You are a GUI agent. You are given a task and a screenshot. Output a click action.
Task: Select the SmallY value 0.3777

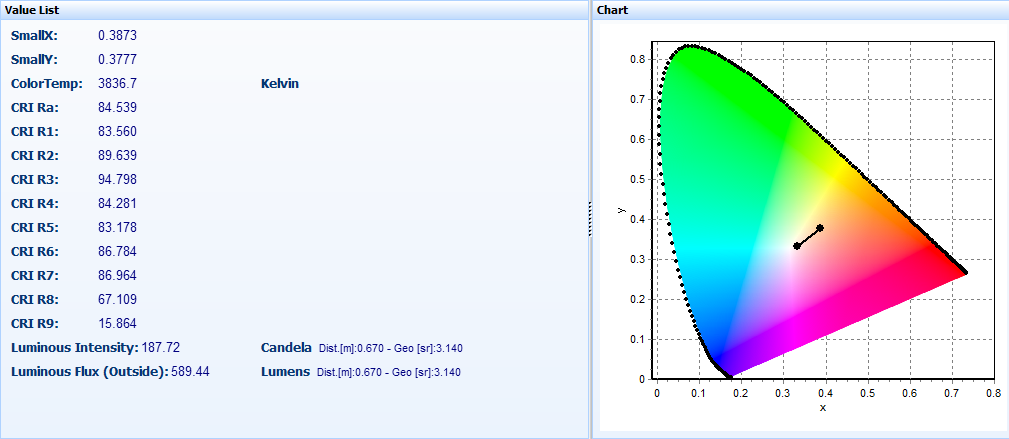pos(118,59)
